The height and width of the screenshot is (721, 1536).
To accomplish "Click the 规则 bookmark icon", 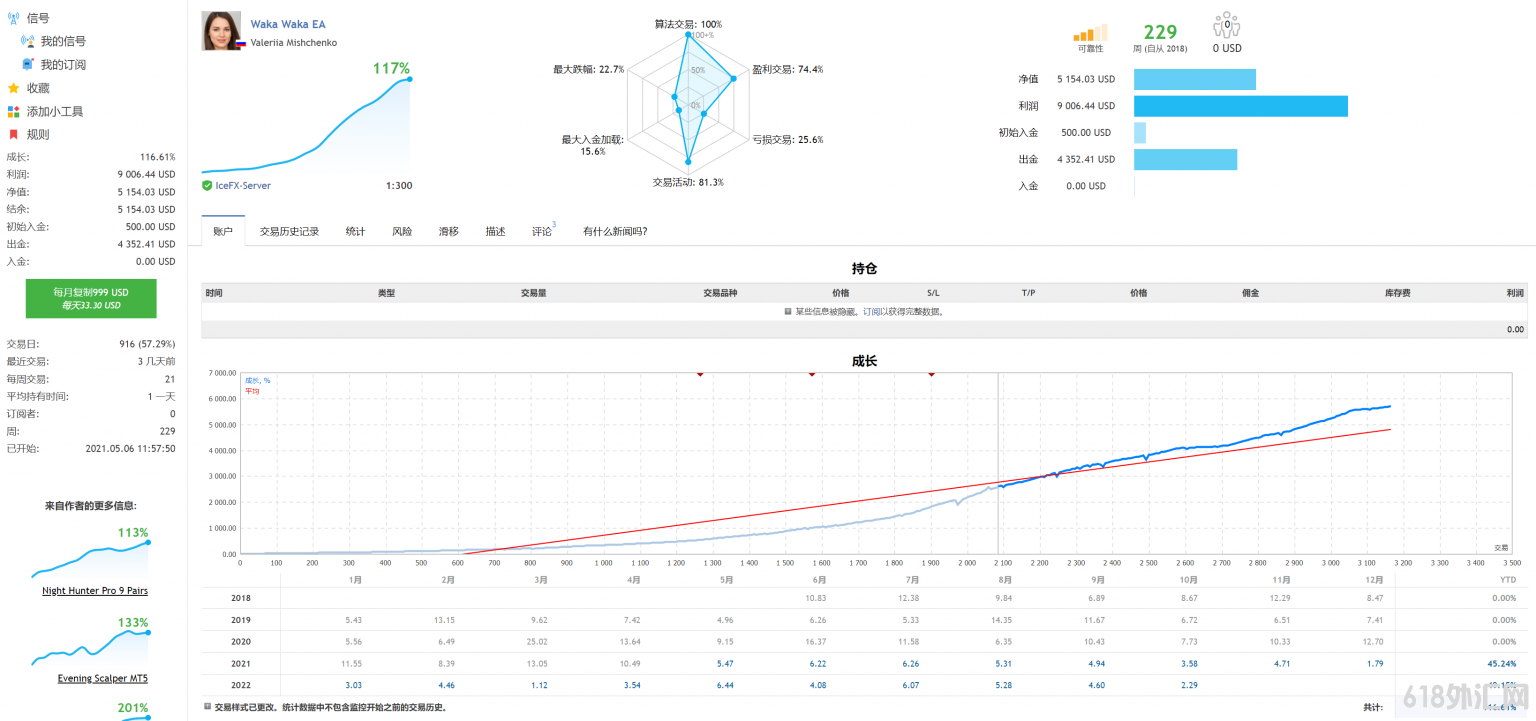I will 13,134.
